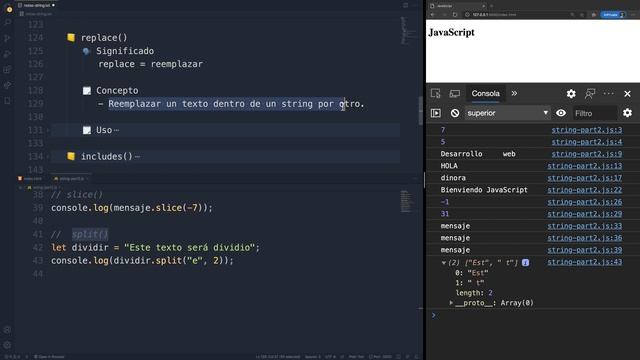
Task: Click the text 'replace = reemplazar'
Action: (x=150, y=64)
